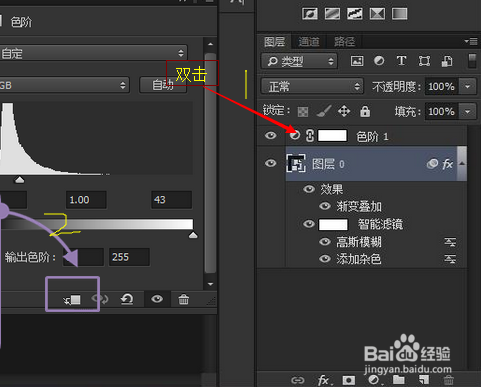Click properties panel scroll up arrow

point(210,44)
